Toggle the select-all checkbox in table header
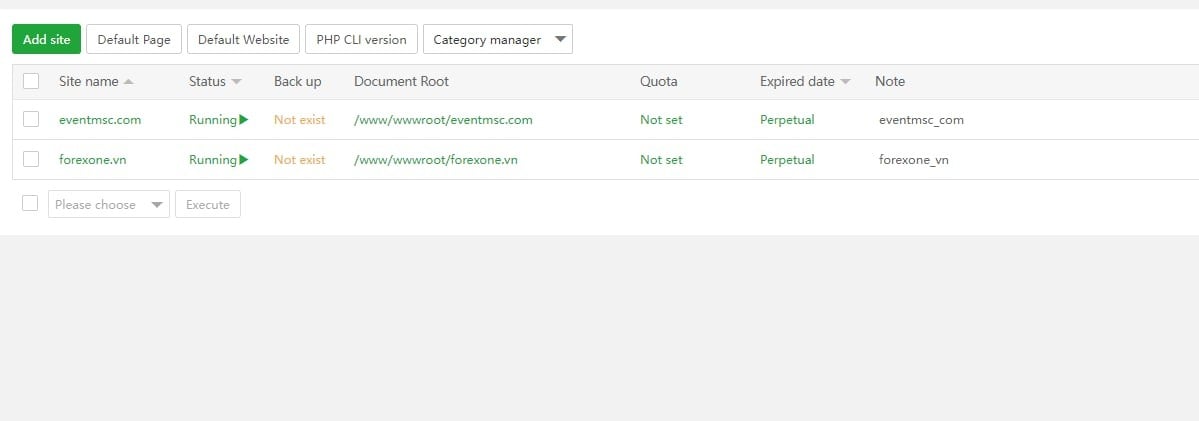The height and width of the screenshot is (421, 1199). (x=31, y=81)
